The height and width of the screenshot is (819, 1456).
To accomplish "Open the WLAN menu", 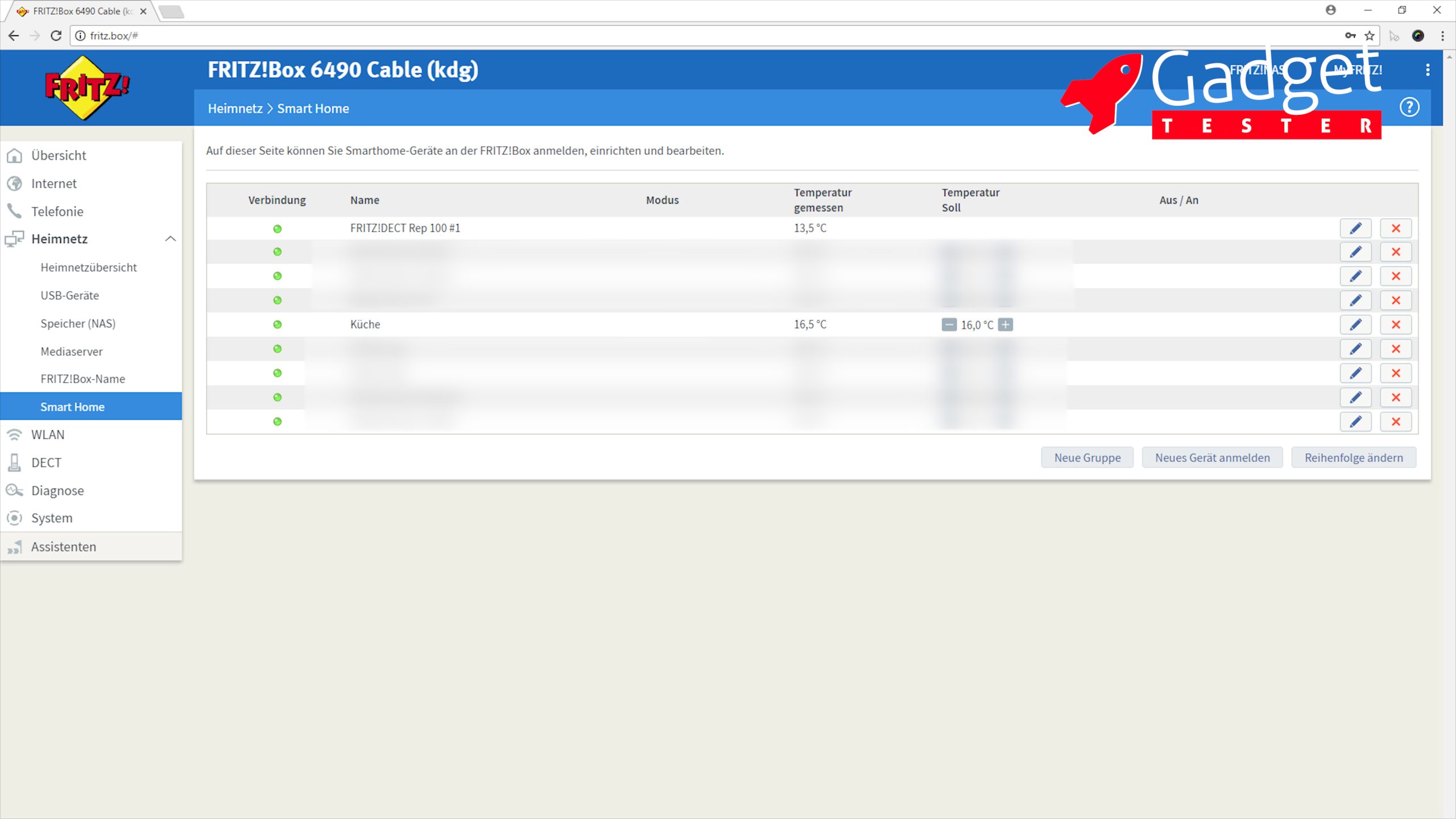I will pos(48,435).
